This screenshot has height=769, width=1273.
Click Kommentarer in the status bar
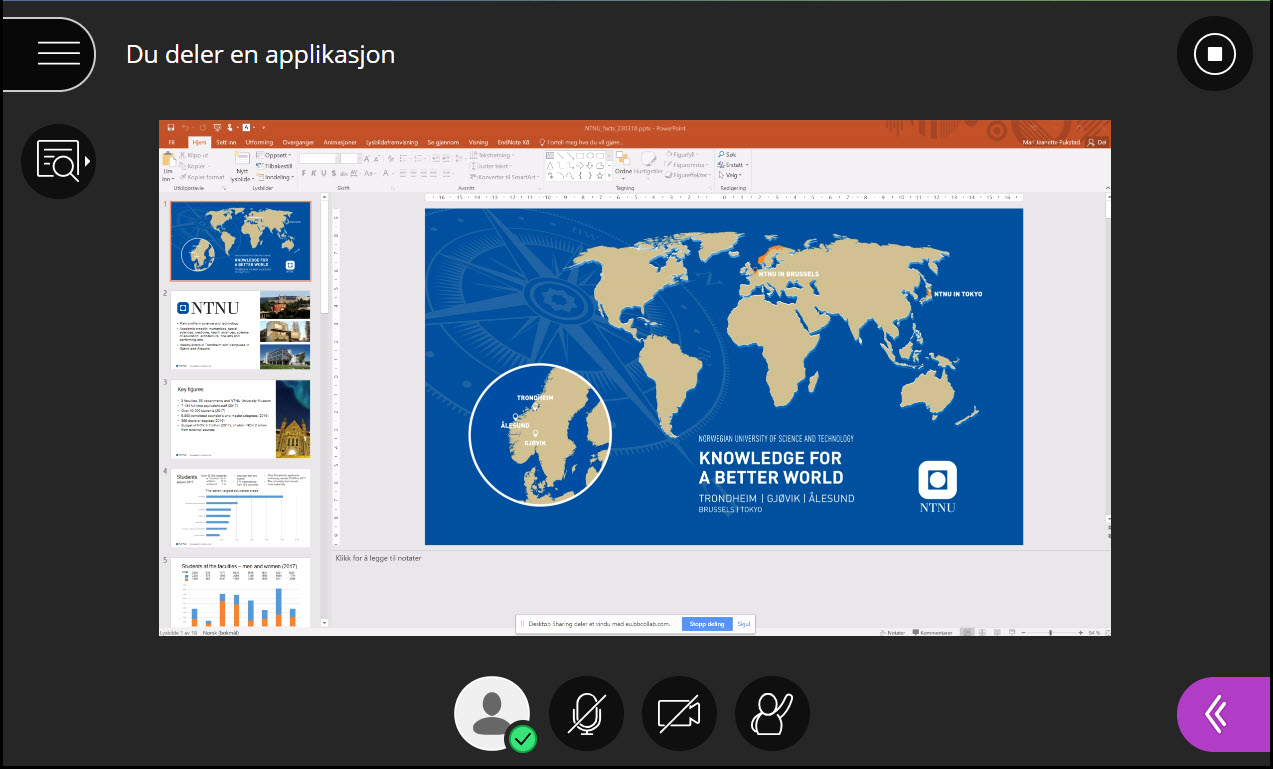point(931,632)
